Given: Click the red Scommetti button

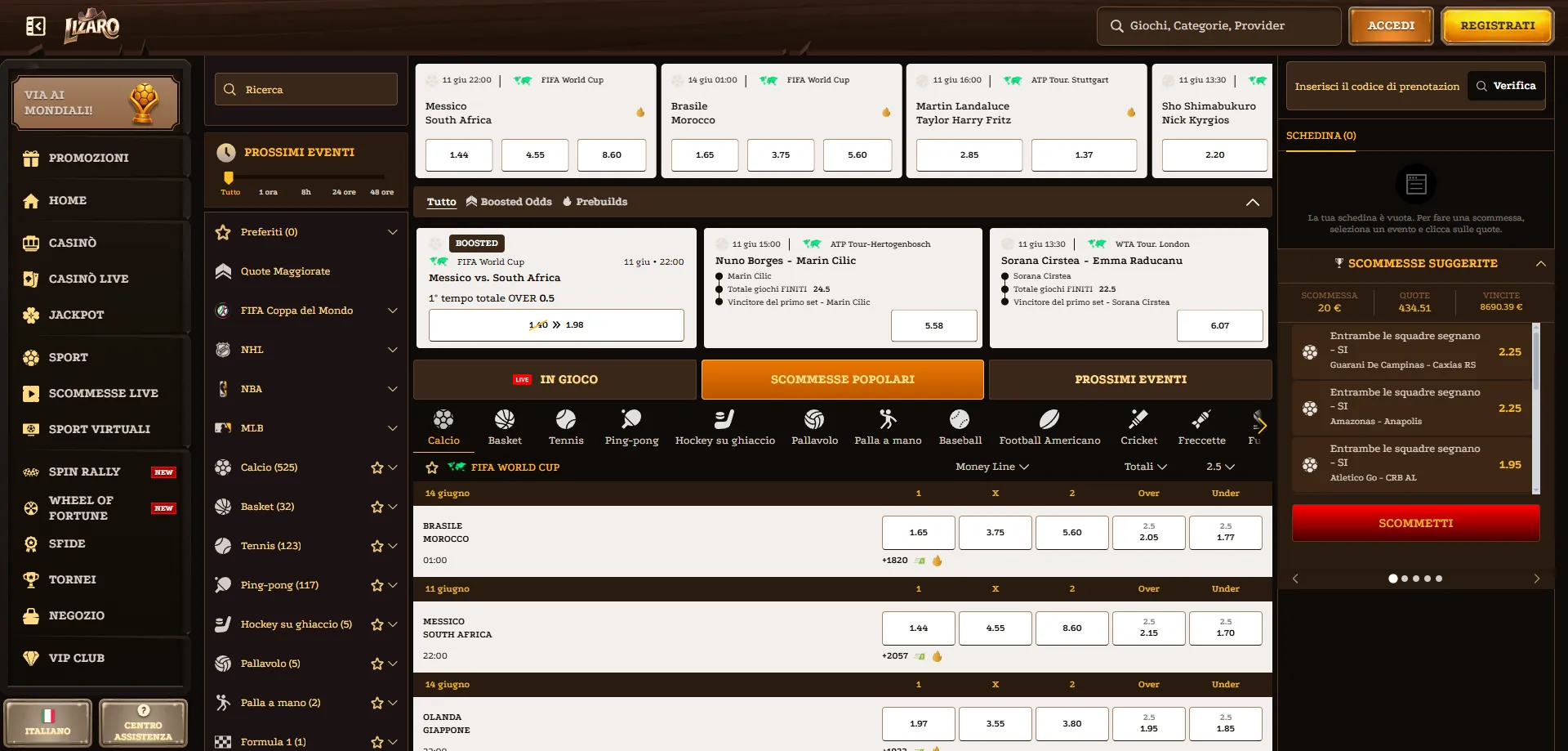Looking at the screenshot, I should pos(1415,523).
